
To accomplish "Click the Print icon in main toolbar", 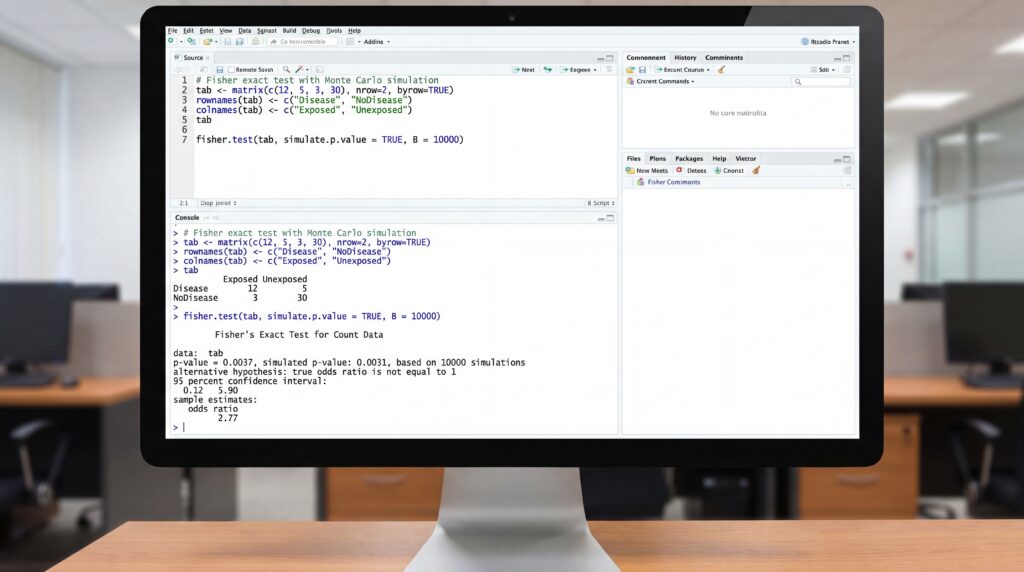I will pos(255,41).
